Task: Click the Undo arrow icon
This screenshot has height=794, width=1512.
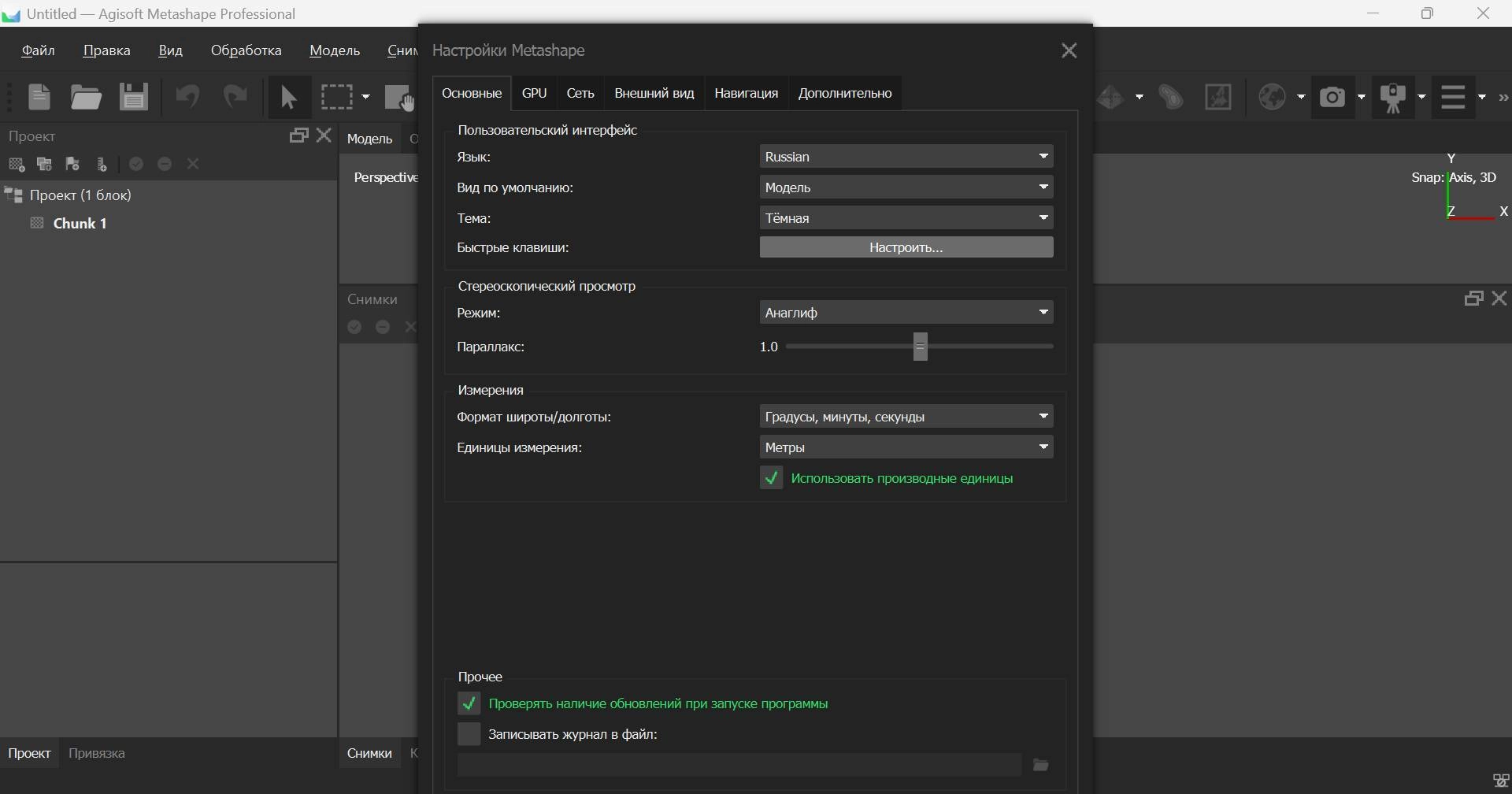Action: (187, 97)
